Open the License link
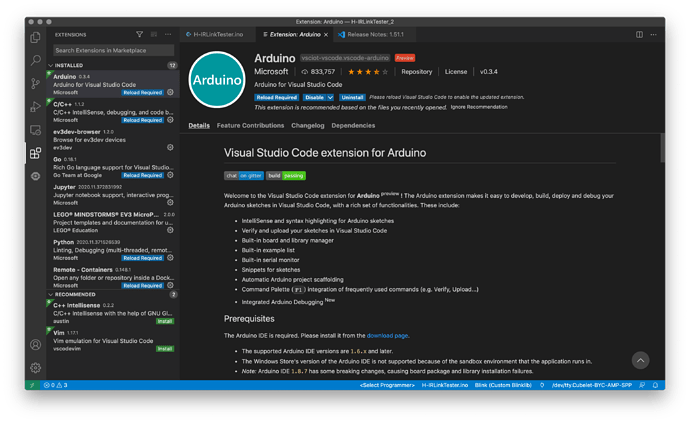This screenshot has height=422, width=690. tap(455, 72)
